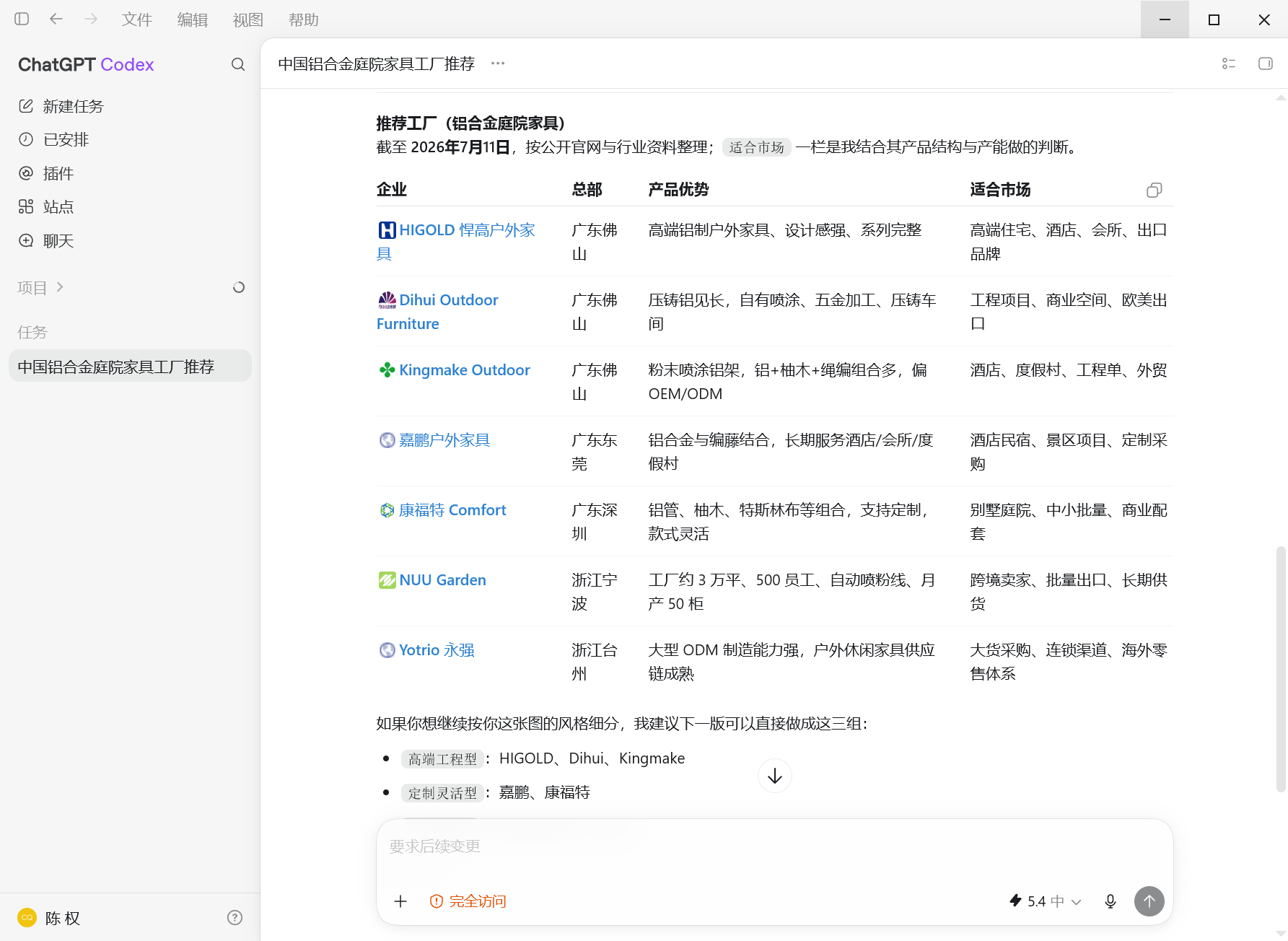This screenshot has width=1288, height=941.
Task: Click the ChatGPT Codex logo text
Action: 86,64
